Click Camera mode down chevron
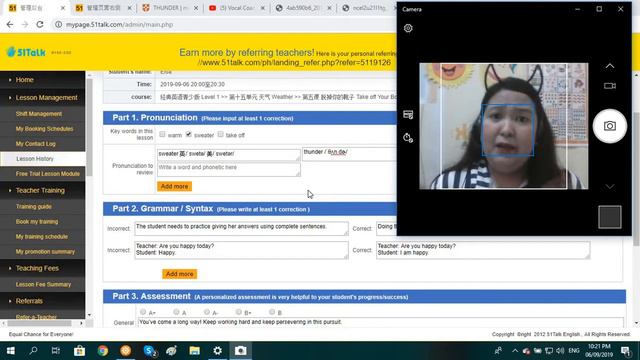Image resolution: width=640 pixels, height=360 pixels. 610,187
